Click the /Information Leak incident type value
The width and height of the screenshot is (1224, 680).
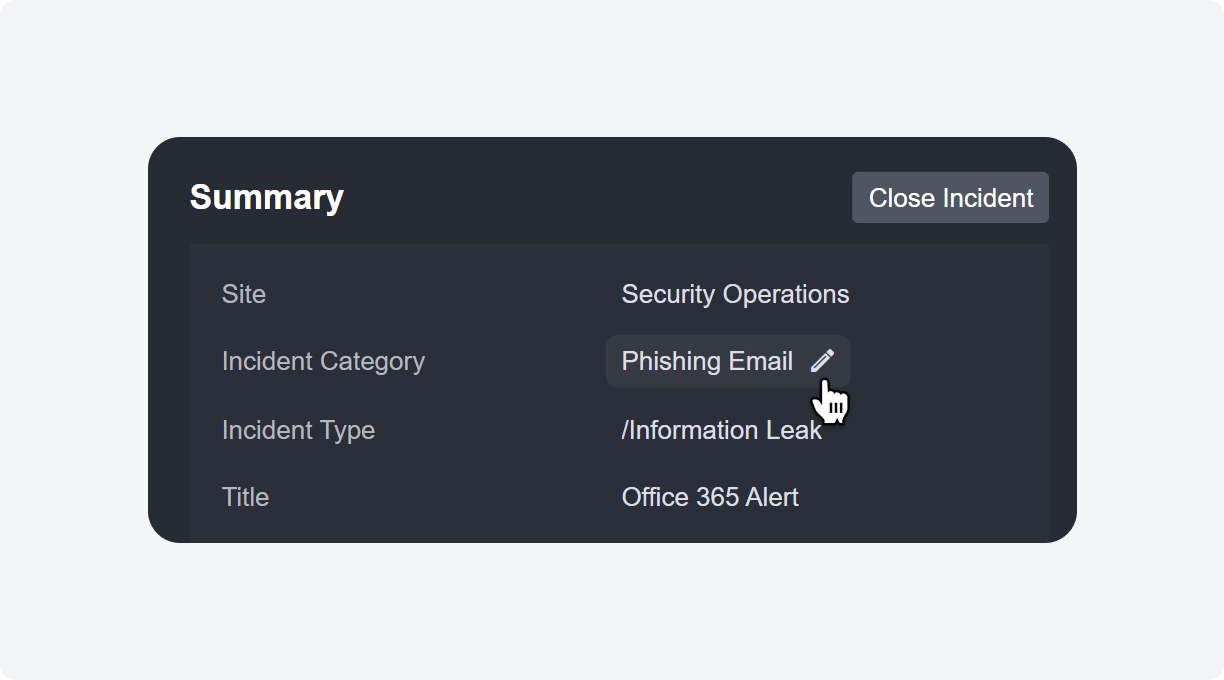[721, 430]
